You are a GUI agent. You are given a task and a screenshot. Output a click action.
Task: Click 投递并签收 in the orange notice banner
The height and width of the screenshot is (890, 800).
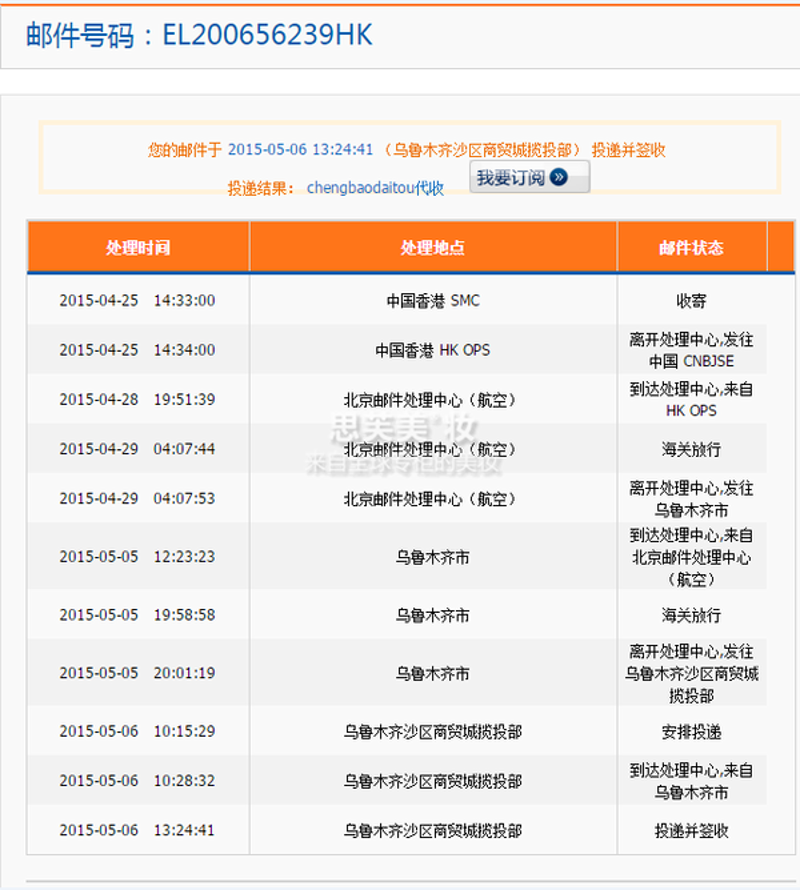[629, 150]
